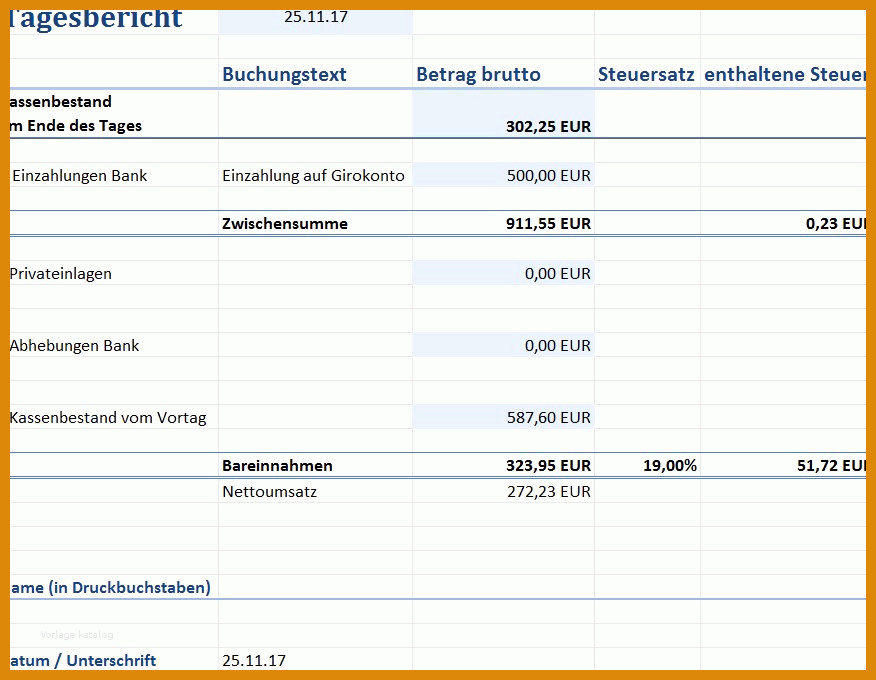Click the Bareinnahmen label cell
876x680 pixels.
coord(277,465)
